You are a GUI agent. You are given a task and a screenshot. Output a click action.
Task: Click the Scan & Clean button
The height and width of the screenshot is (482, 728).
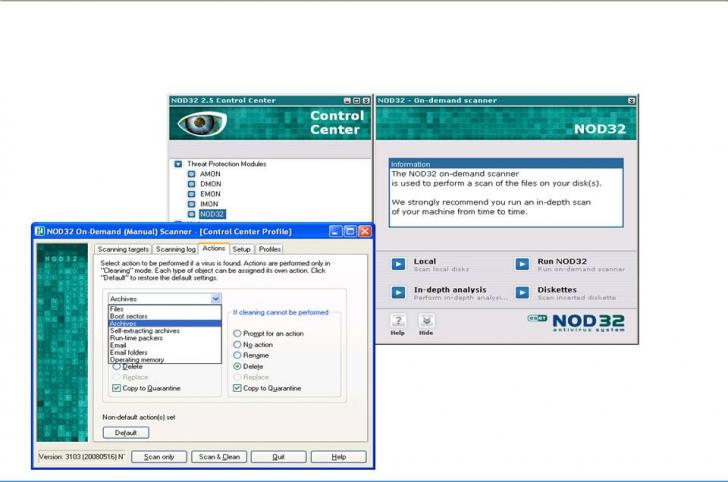click(x=219, y=457)
